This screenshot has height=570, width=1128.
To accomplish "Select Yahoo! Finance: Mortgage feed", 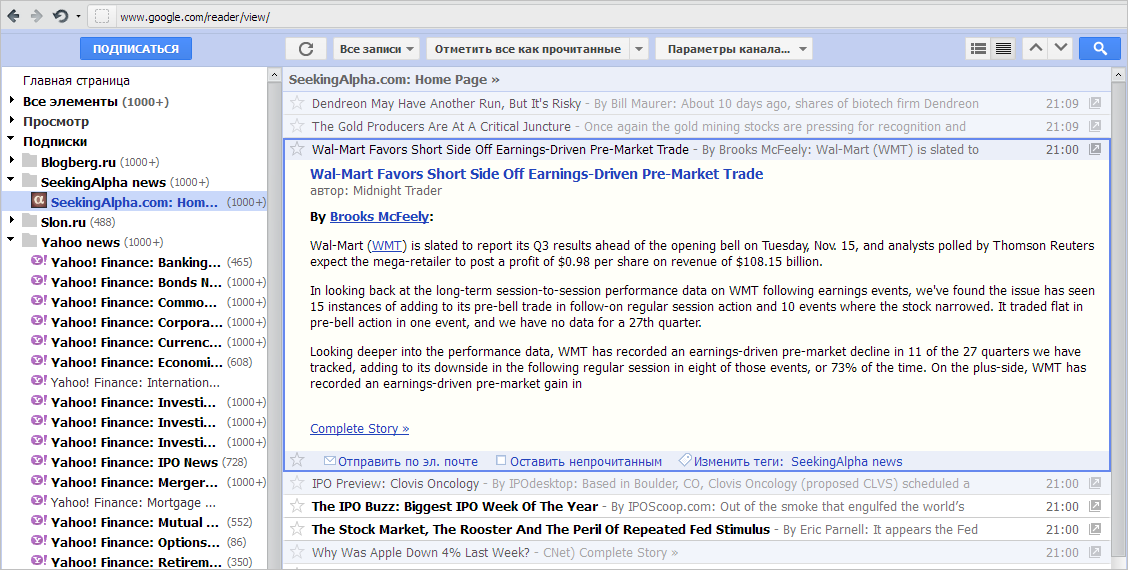I will point(133,502).
